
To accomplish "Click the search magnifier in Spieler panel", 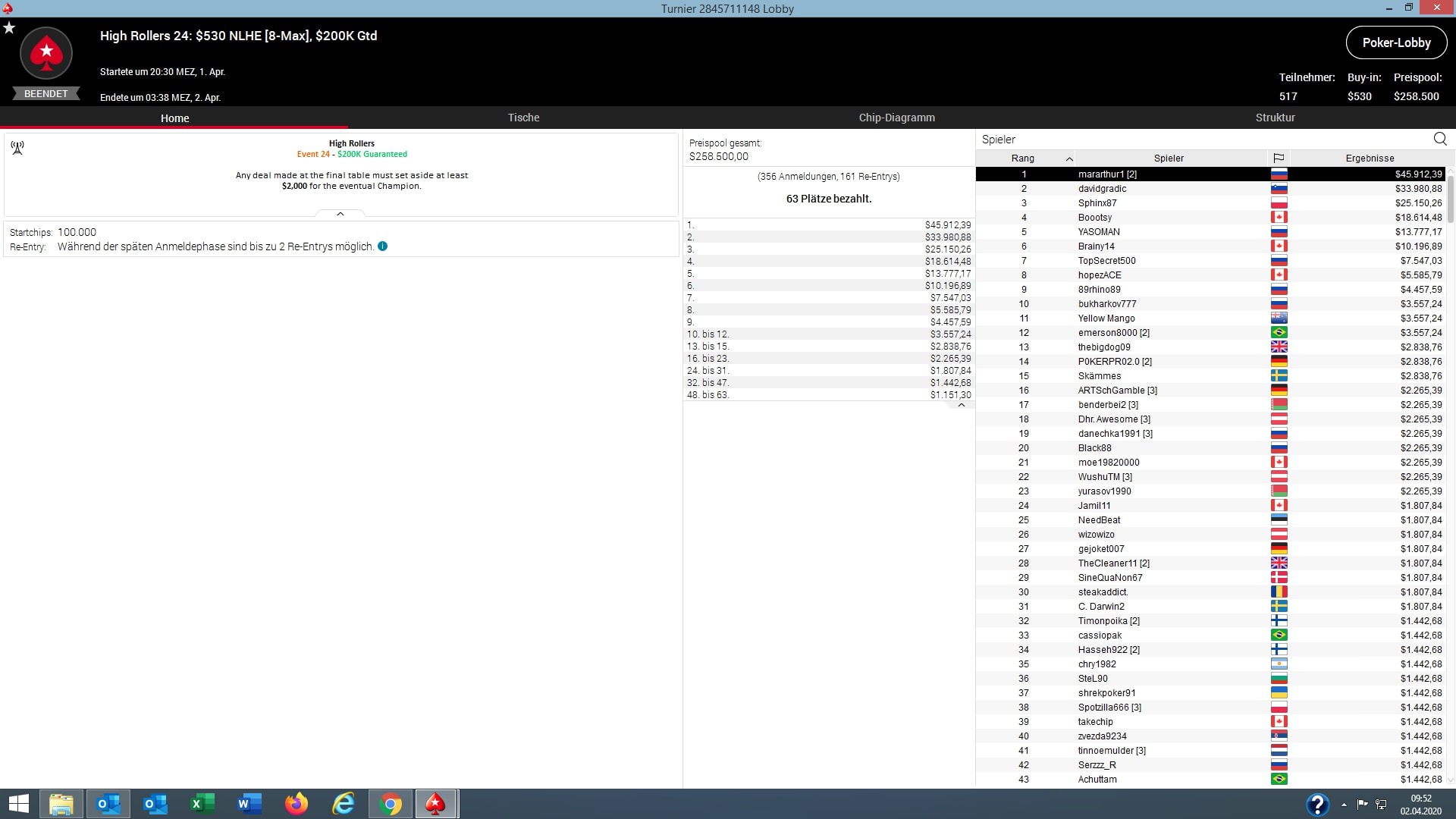I will click(x=1440, y=139).
